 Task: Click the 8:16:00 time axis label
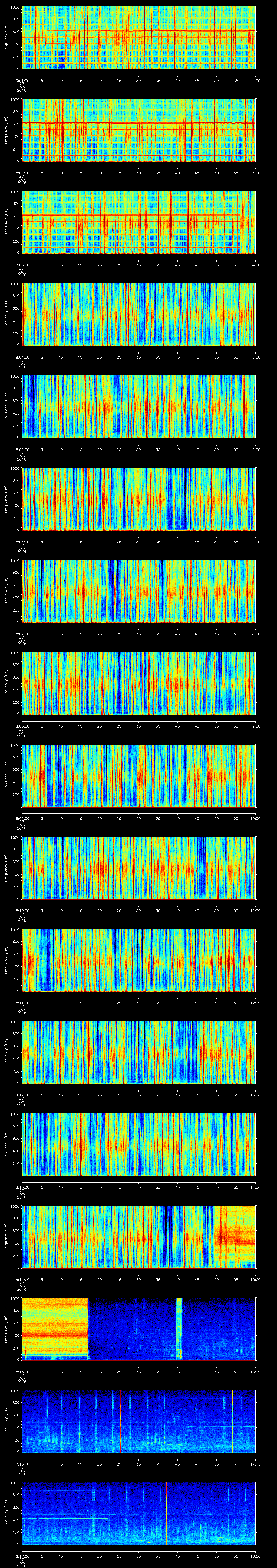[22, 1463]
